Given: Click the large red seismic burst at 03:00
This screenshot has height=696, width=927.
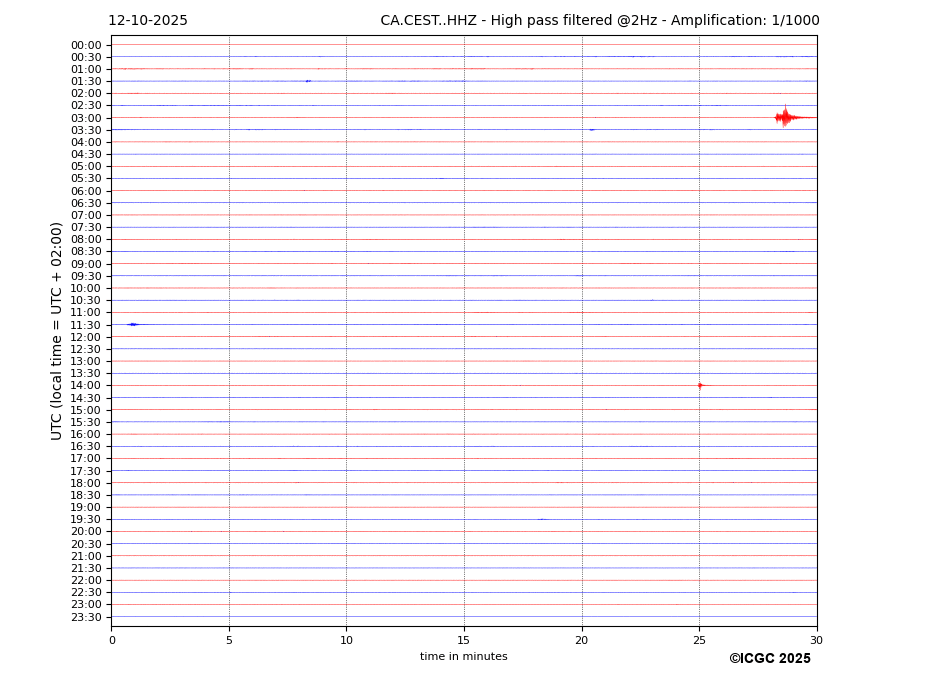Looking at the screenshot, I should [x=786, y=118].
